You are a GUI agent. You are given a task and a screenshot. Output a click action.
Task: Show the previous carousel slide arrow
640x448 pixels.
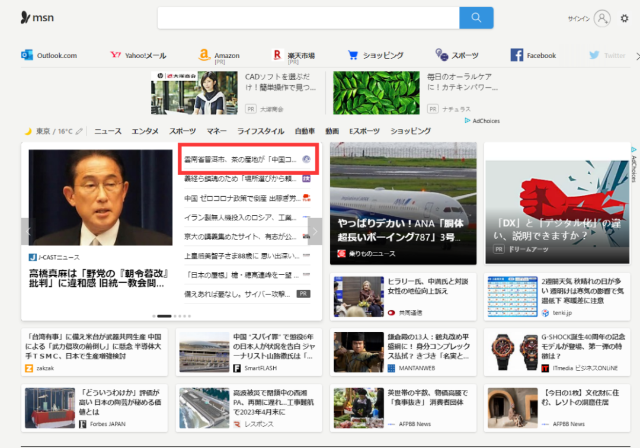[x=27, y=232]
